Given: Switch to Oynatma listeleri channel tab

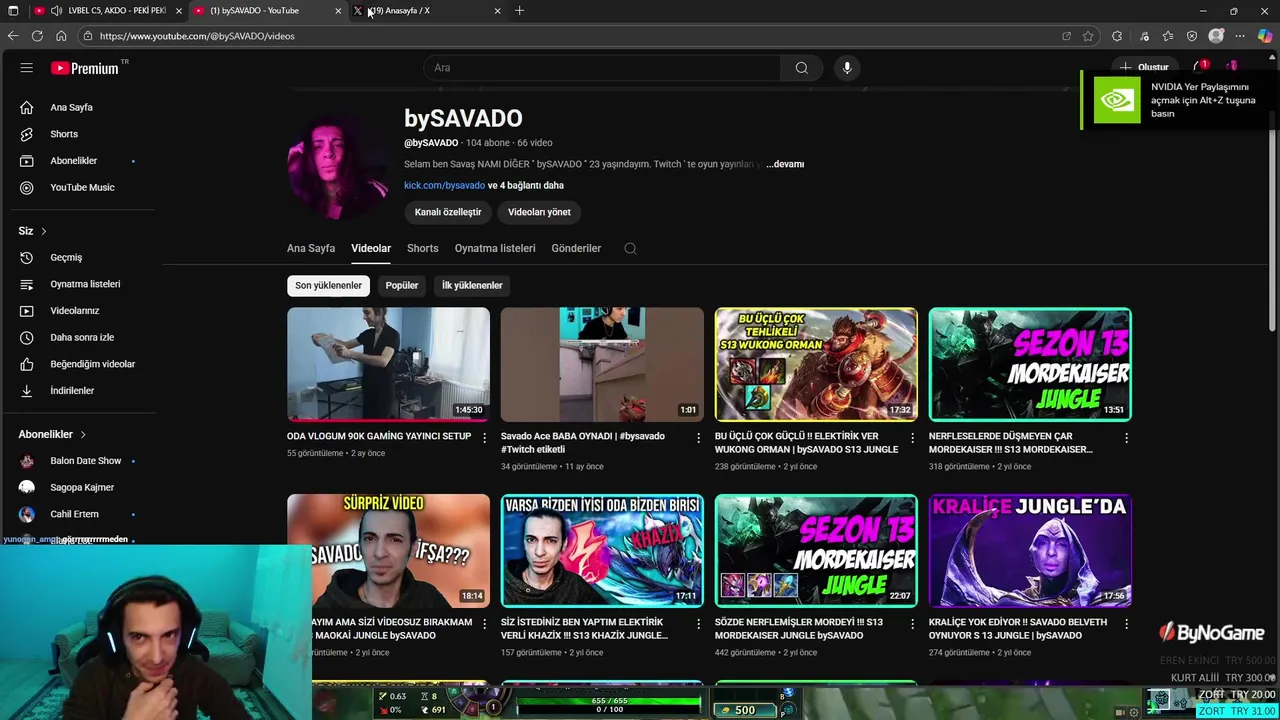Looking at the screenshot, I should point(495,248).
